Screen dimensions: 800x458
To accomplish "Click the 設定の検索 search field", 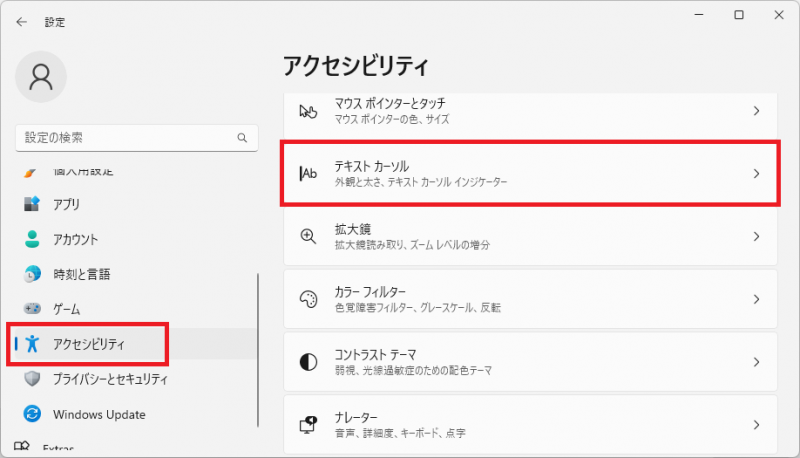I will point(136,138).
